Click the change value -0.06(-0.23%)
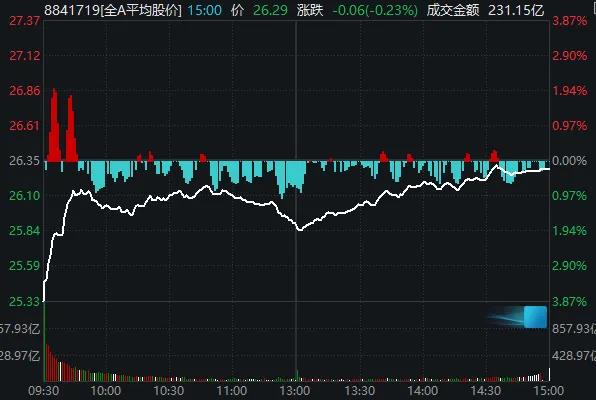This screenshot has width=596, height=400. 375,10
